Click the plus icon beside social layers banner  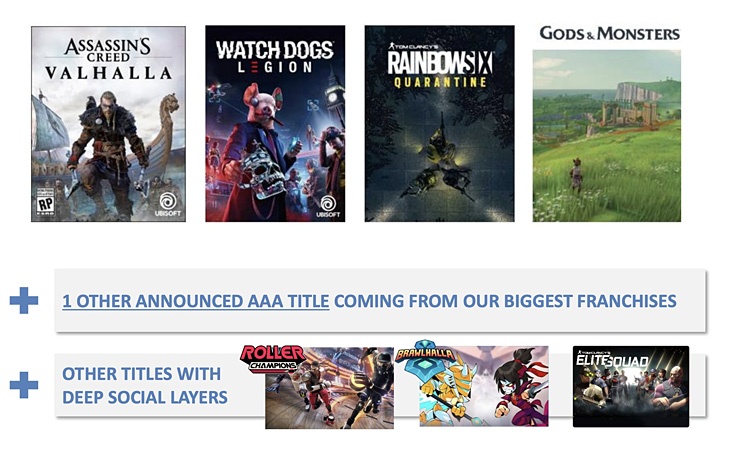24,385
